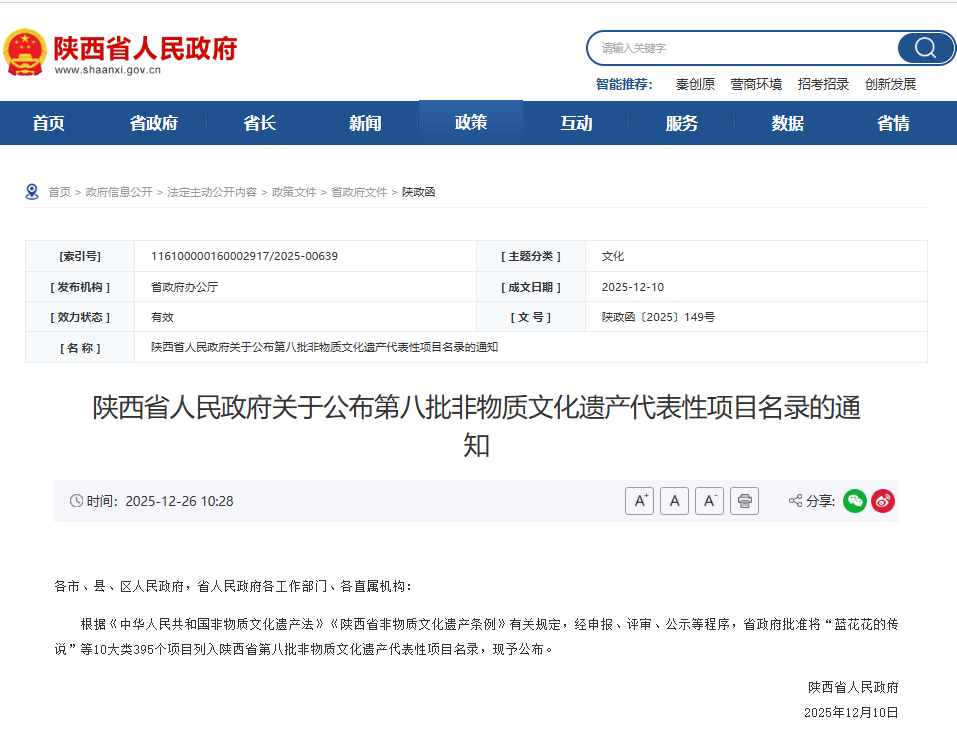Click the magnifier search button
This screenshot has height=742, width=957.
[x=925, y=48]
